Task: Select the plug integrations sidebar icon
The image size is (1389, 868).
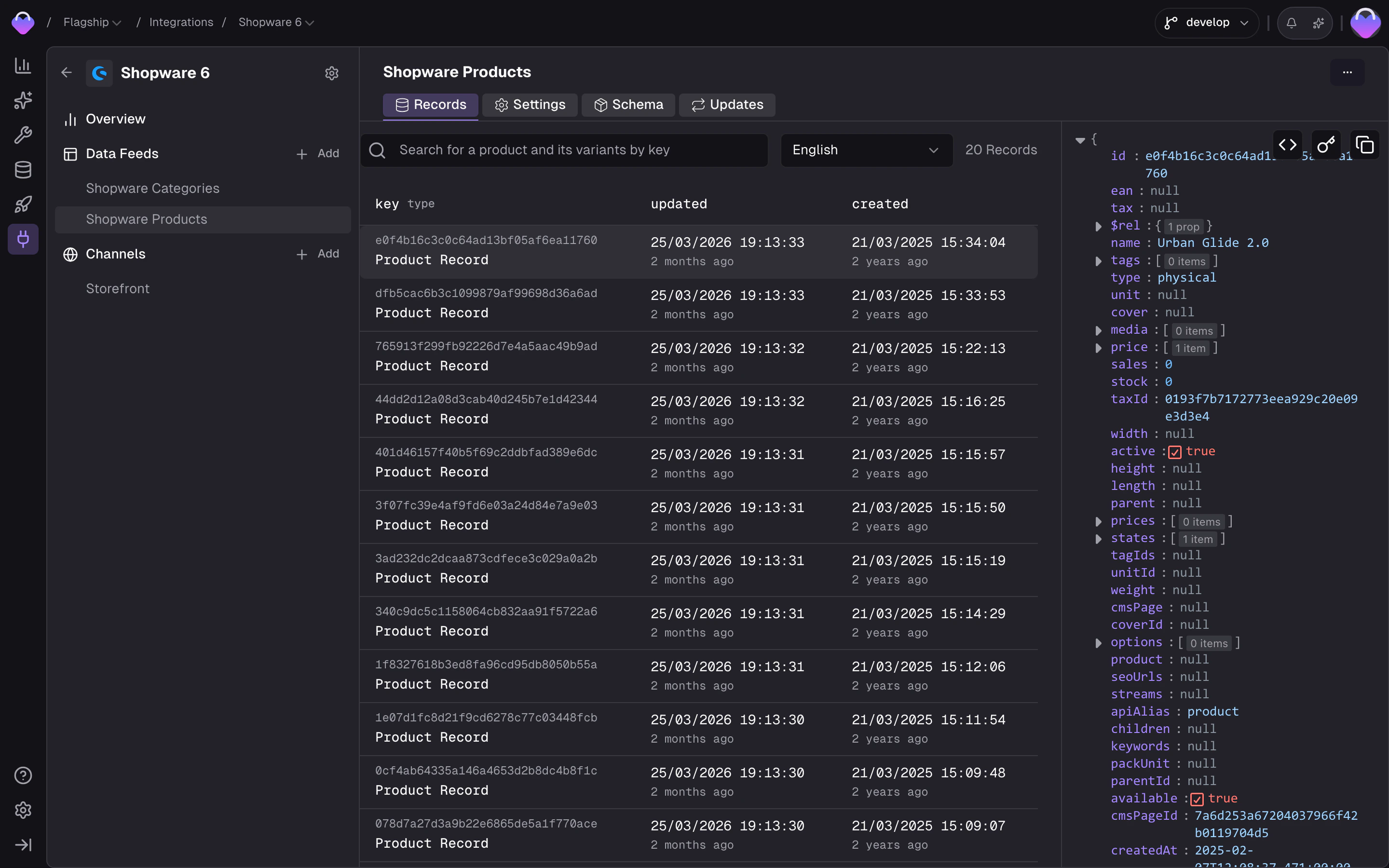Action: point(23,239)
